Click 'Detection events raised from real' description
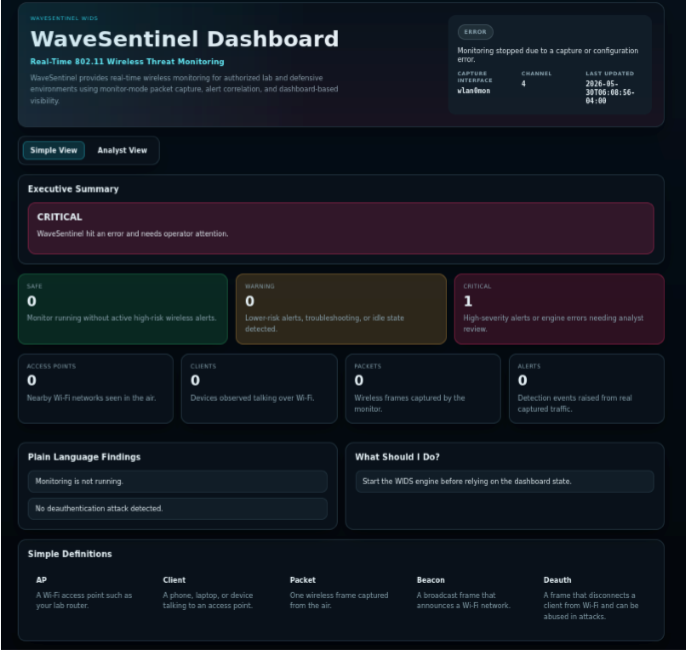 click(574, 403)
